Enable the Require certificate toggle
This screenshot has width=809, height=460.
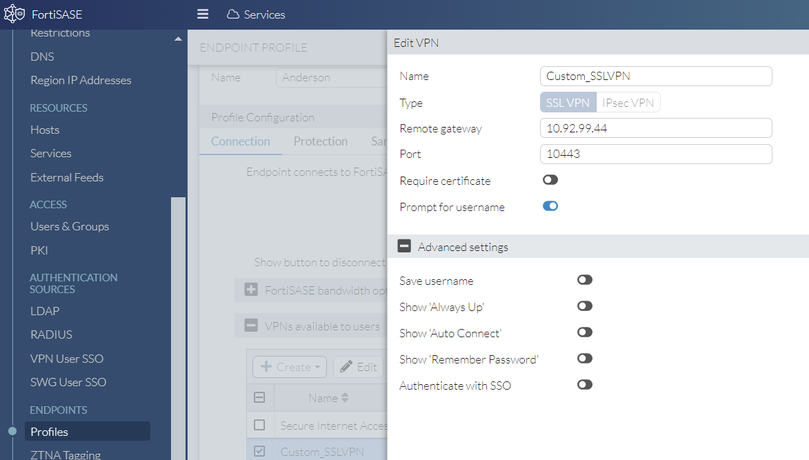click(x=550, y=180)
